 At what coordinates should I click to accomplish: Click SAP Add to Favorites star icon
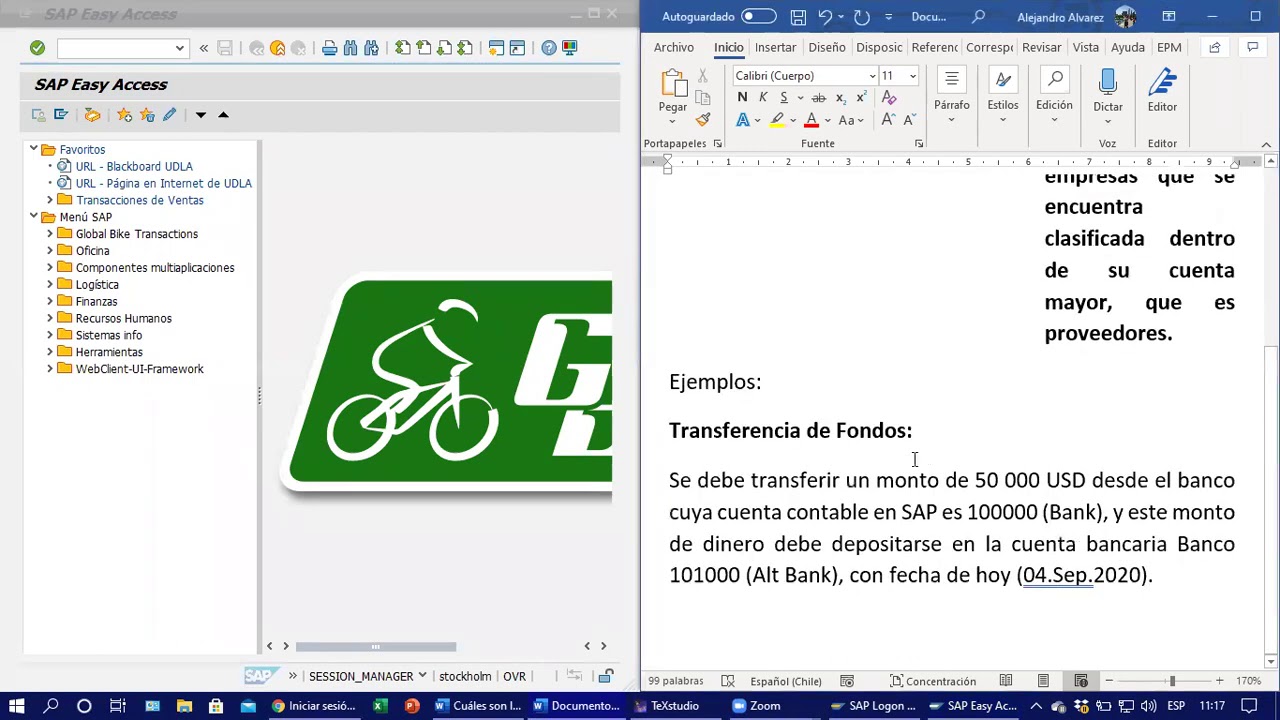pos(124,115)
